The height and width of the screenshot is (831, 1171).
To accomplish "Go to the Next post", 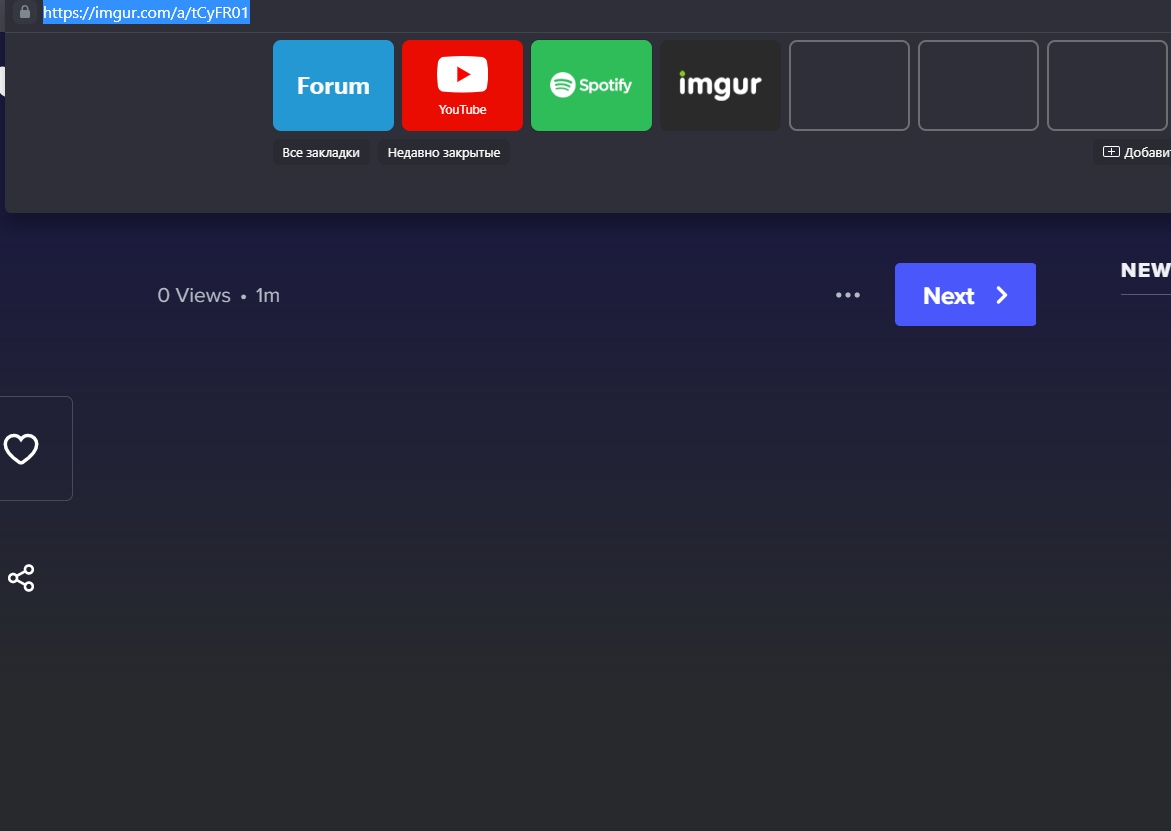I will [x=965, y=295].
